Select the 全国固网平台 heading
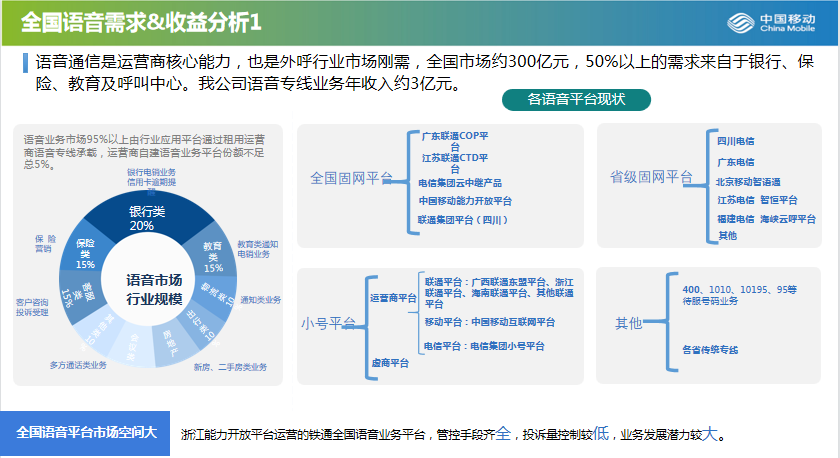Image resolution: width=840 pixels, height=458 pixels. click(x=351, y=178)
